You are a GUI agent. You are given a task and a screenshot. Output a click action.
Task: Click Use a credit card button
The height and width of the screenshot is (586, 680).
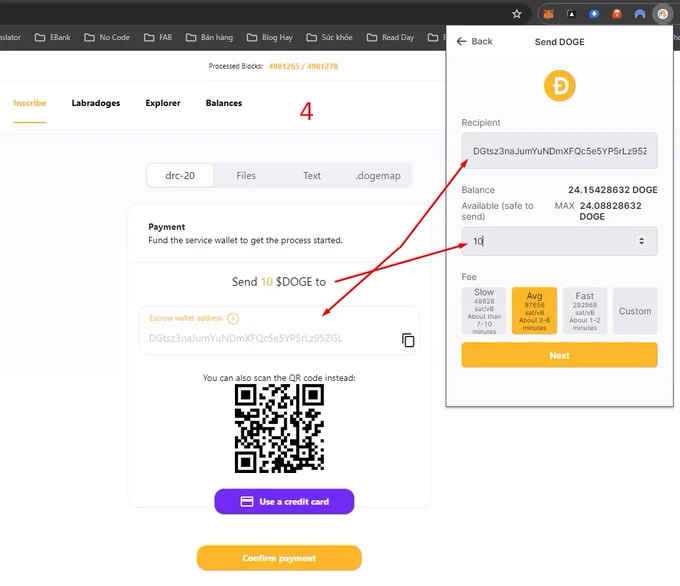[x=284, y=501]
